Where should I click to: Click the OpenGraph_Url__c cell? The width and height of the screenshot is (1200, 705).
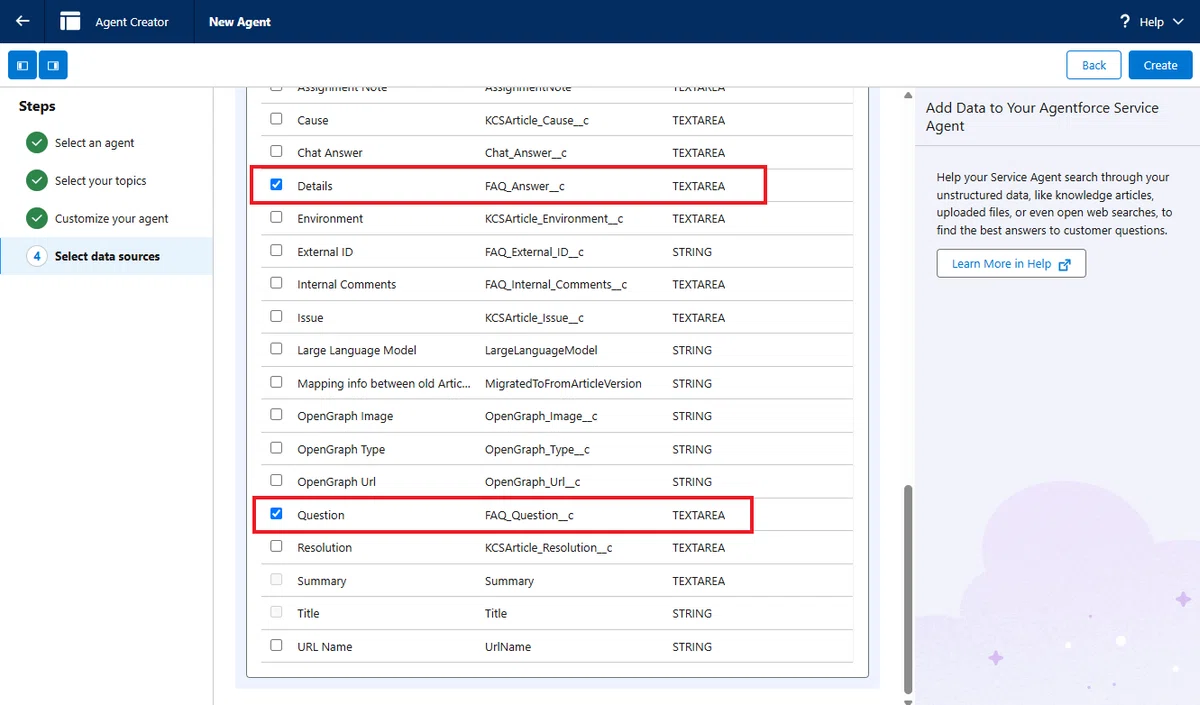pyautogui.click(x=533, y=482)
